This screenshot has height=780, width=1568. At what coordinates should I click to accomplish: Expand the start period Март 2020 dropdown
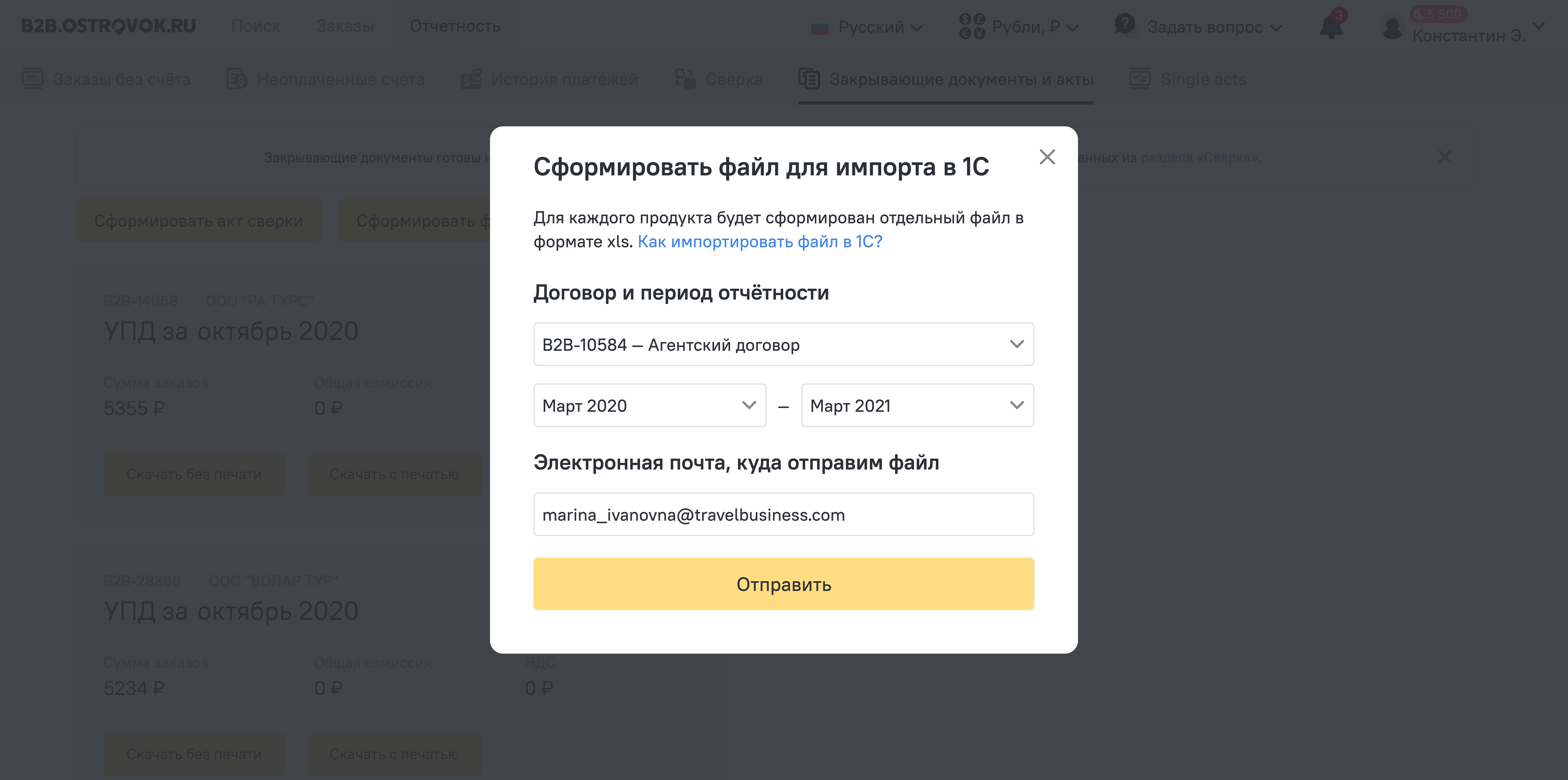(650, 406)
